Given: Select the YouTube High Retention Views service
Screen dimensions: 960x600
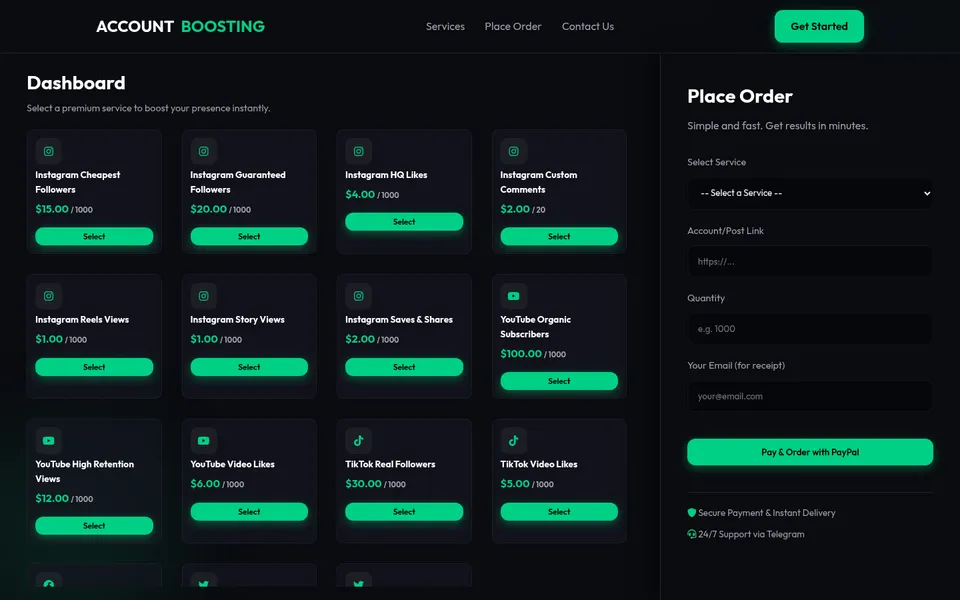Looking at the screenshot, I should [x=94, y=525].
